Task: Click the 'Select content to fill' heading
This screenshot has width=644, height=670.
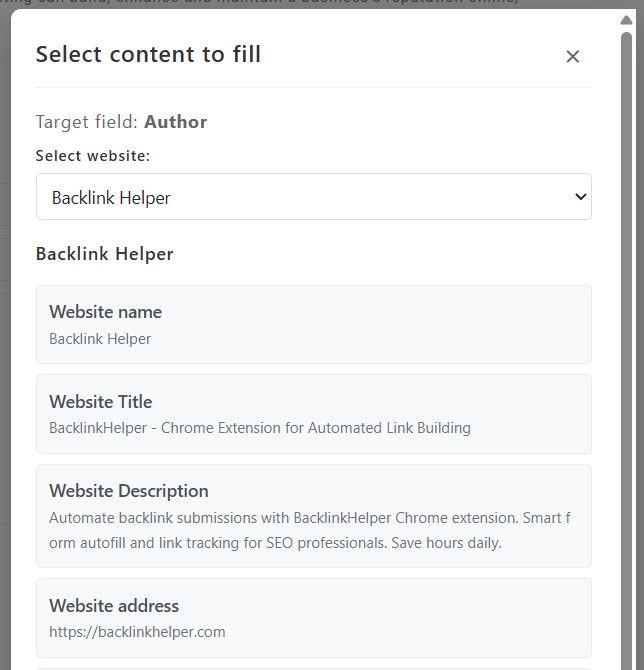Action: point(148,54)
